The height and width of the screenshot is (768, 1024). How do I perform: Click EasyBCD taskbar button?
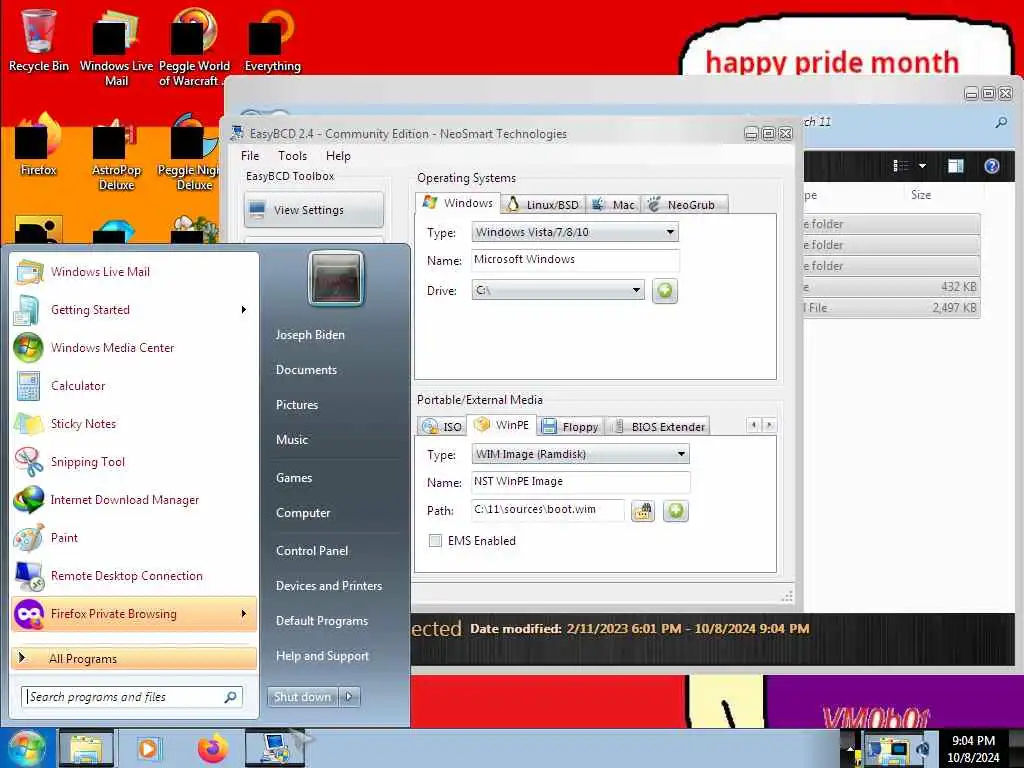pos(275,748)
